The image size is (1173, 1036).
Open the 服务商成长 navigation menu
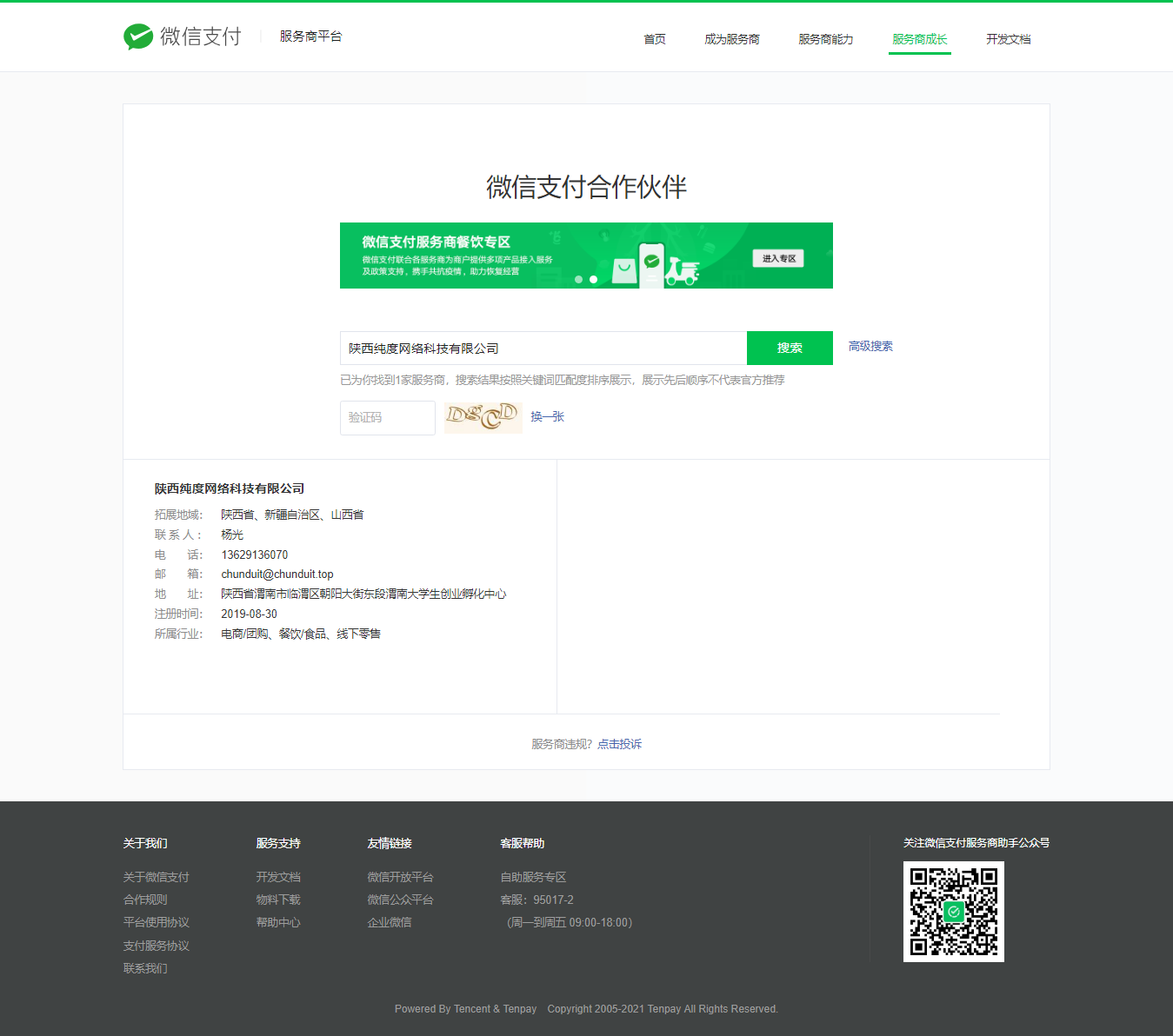coord(919,39)
